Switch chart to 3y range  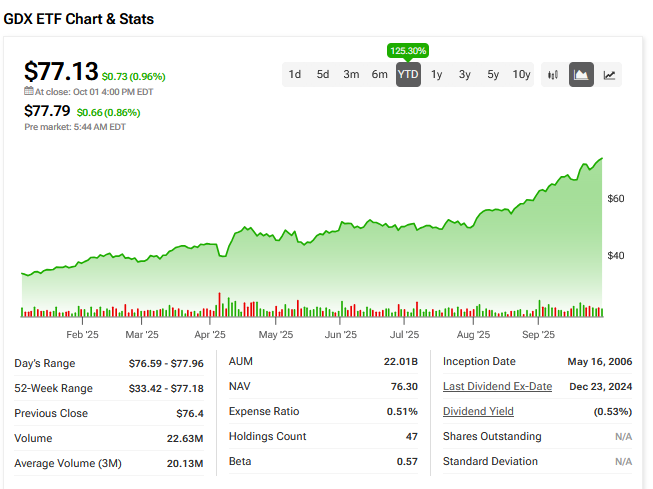[x=465, y=74]
